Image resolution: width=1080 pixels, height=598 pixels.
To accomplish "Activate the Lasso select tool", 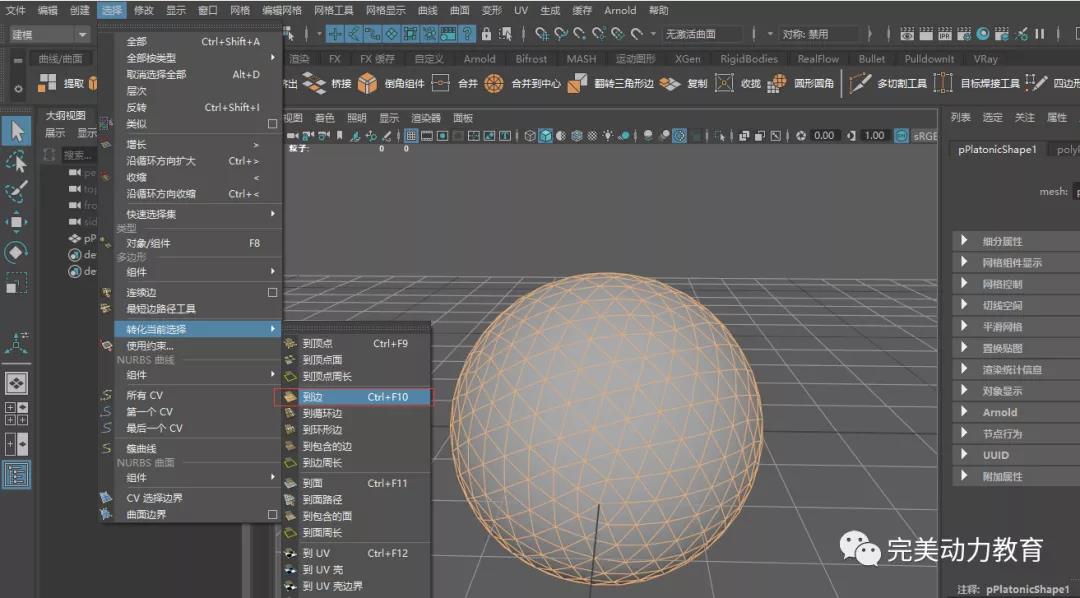I will point(16,161).
